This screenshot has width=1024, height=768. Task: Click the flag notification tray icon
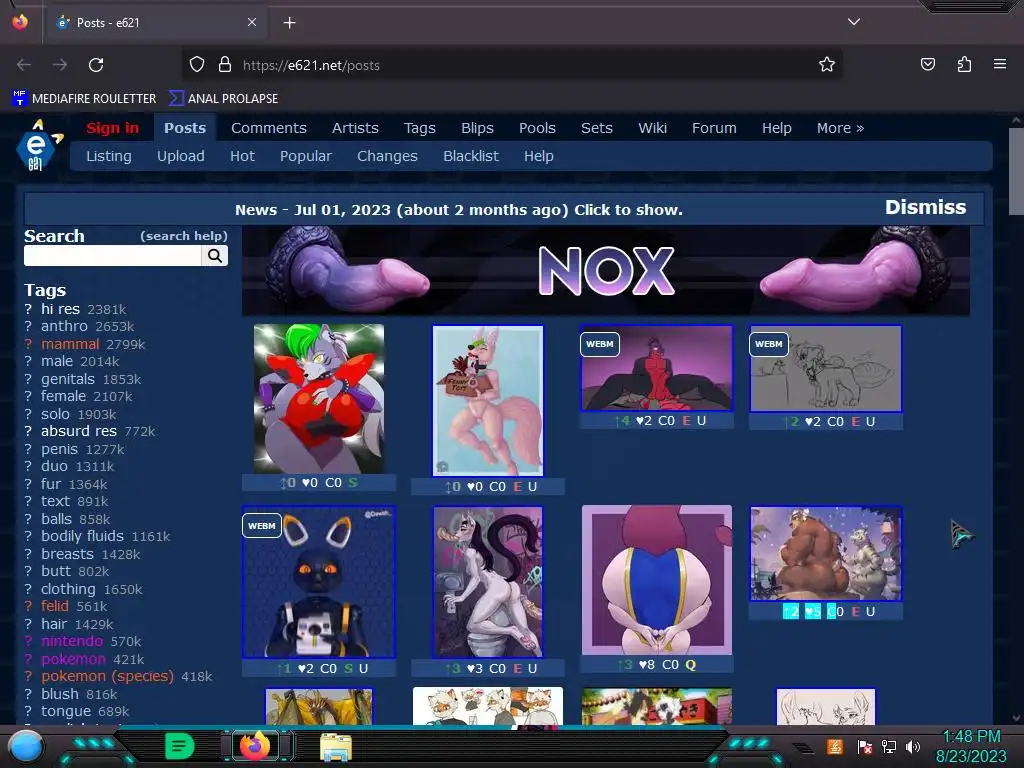click(865, 746)
